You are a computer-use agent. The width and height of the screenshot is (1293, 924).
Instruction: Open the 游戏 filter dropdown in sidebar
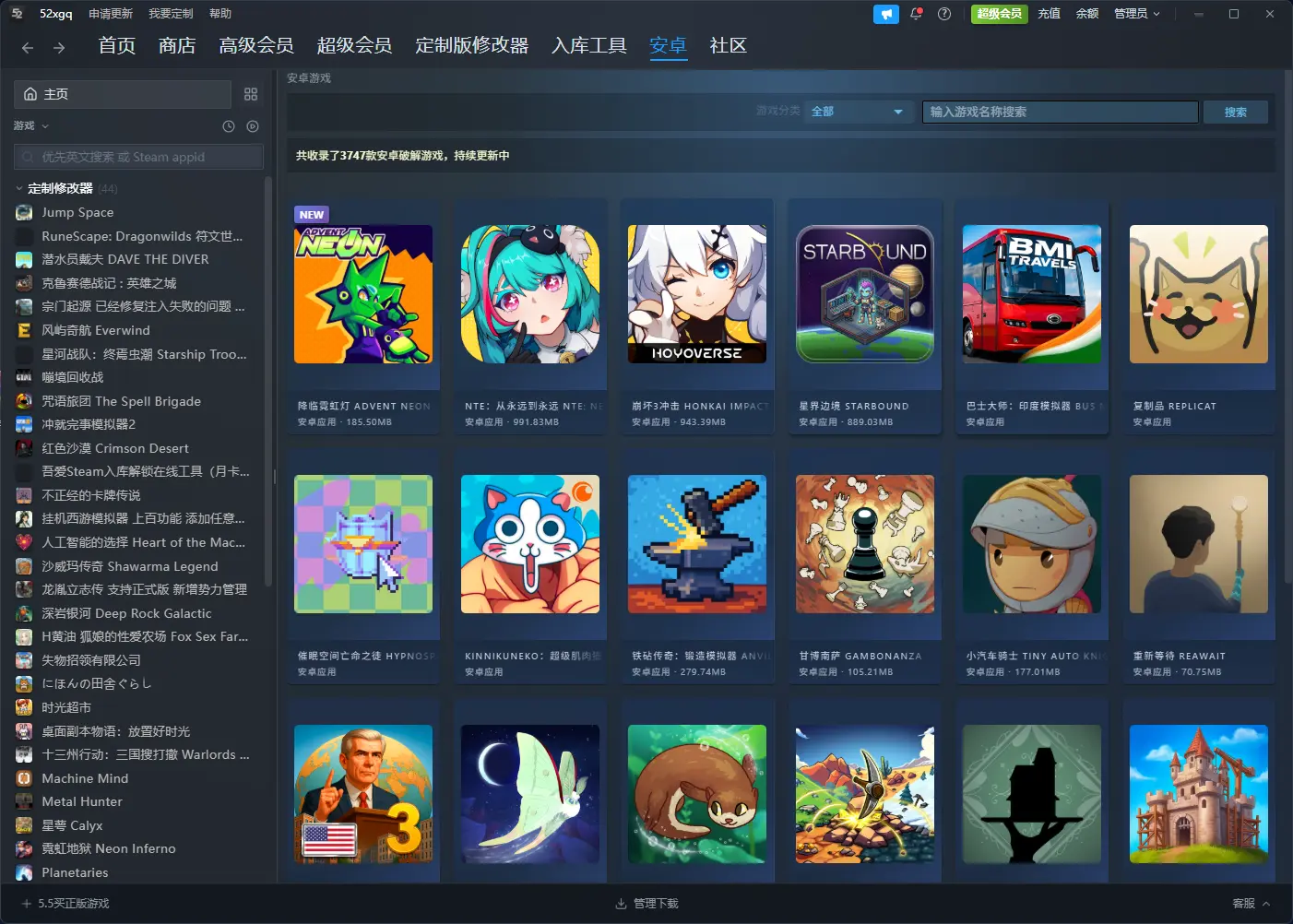coord(31,126)
